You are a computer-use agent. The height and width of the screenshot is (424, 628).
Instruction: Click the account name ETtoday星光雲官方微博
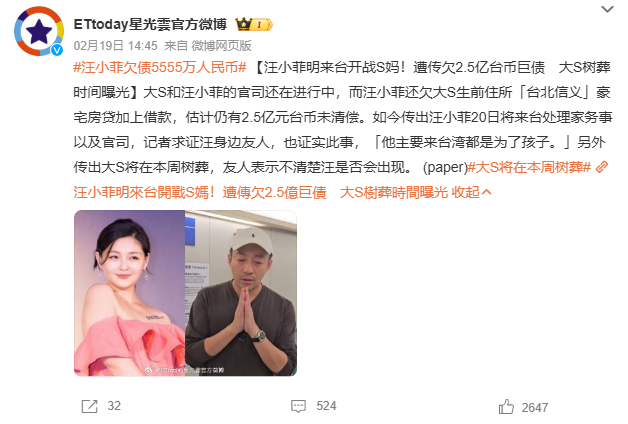coord(150,24)
